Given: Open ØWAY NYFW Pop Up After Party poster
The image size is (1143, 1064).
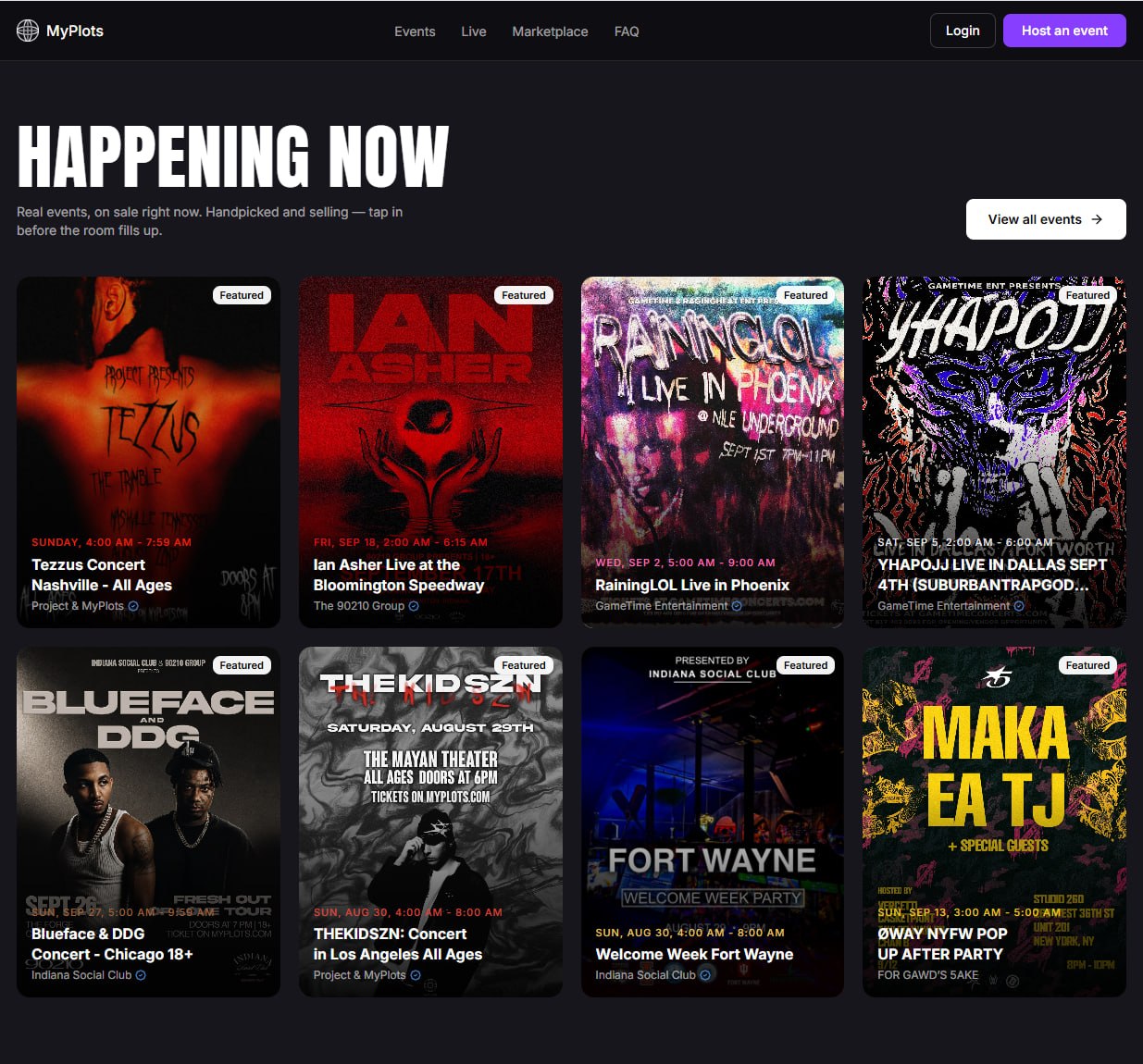Looking at the screenshot, I should pyautogui.click(x=994, y=822).
